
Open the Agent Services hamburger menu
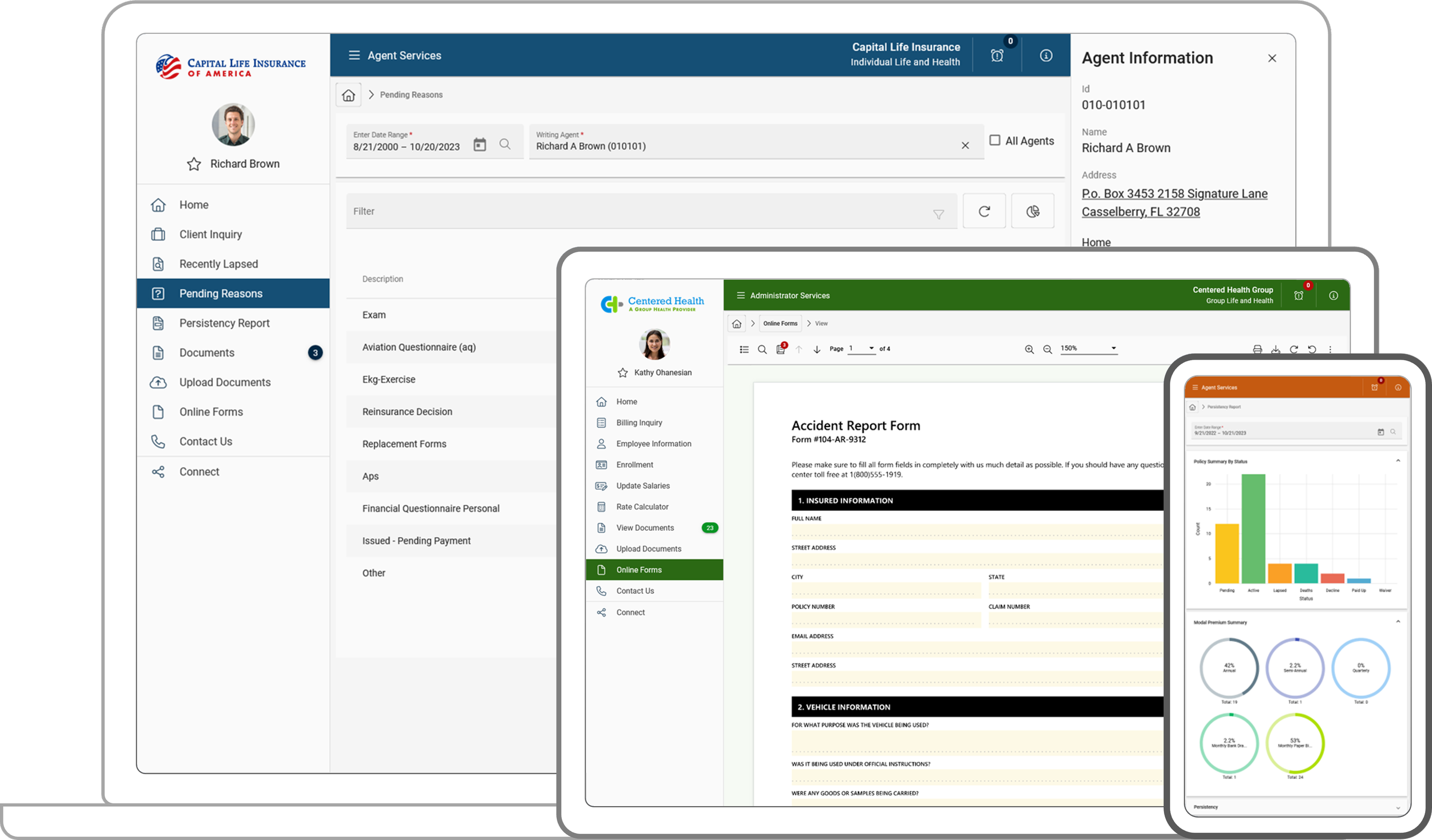[x=355, y=55]
